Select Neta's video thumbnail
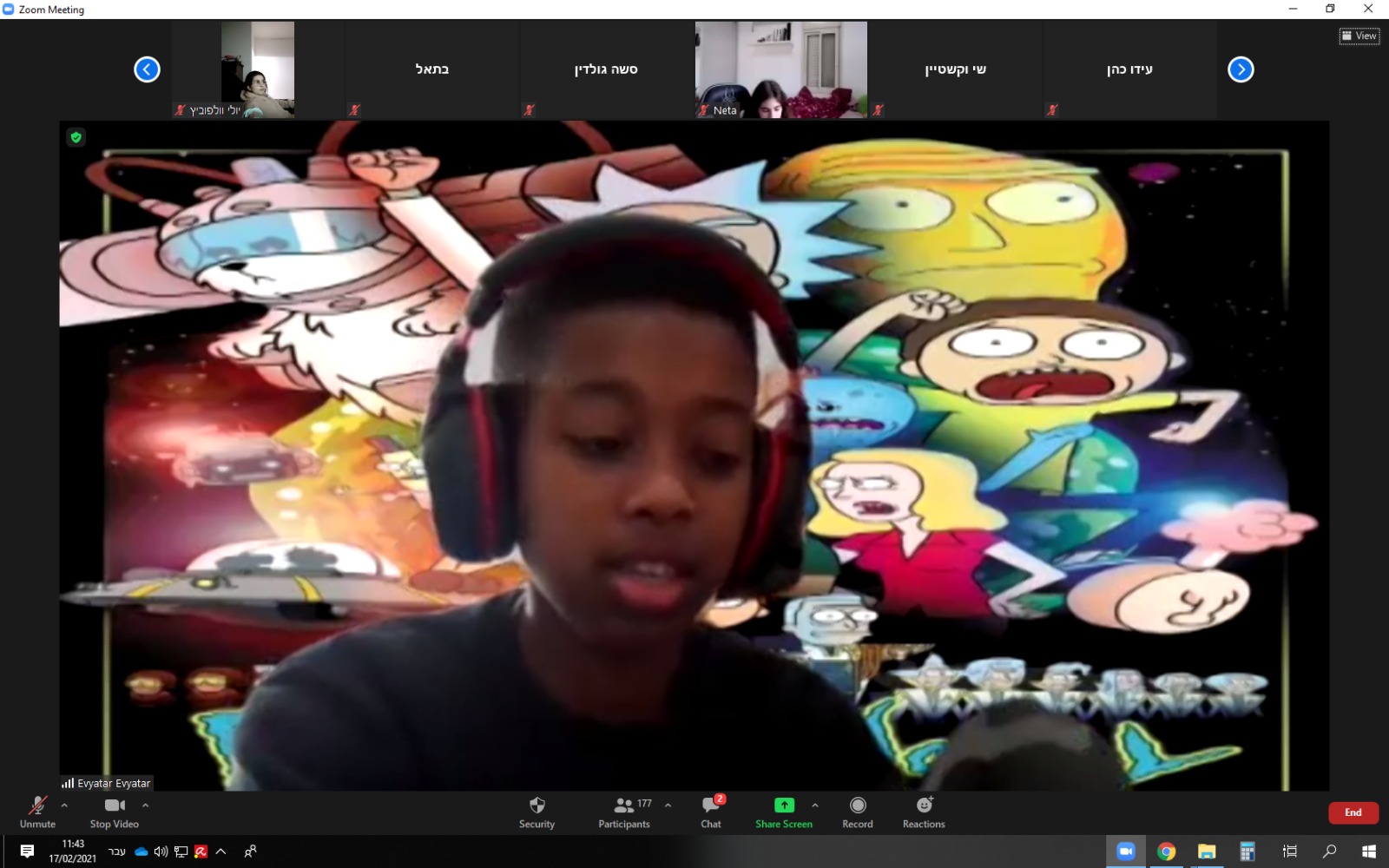Image resolution: width=1389 pixels, height=868 pixels. (x=780, y=69)
